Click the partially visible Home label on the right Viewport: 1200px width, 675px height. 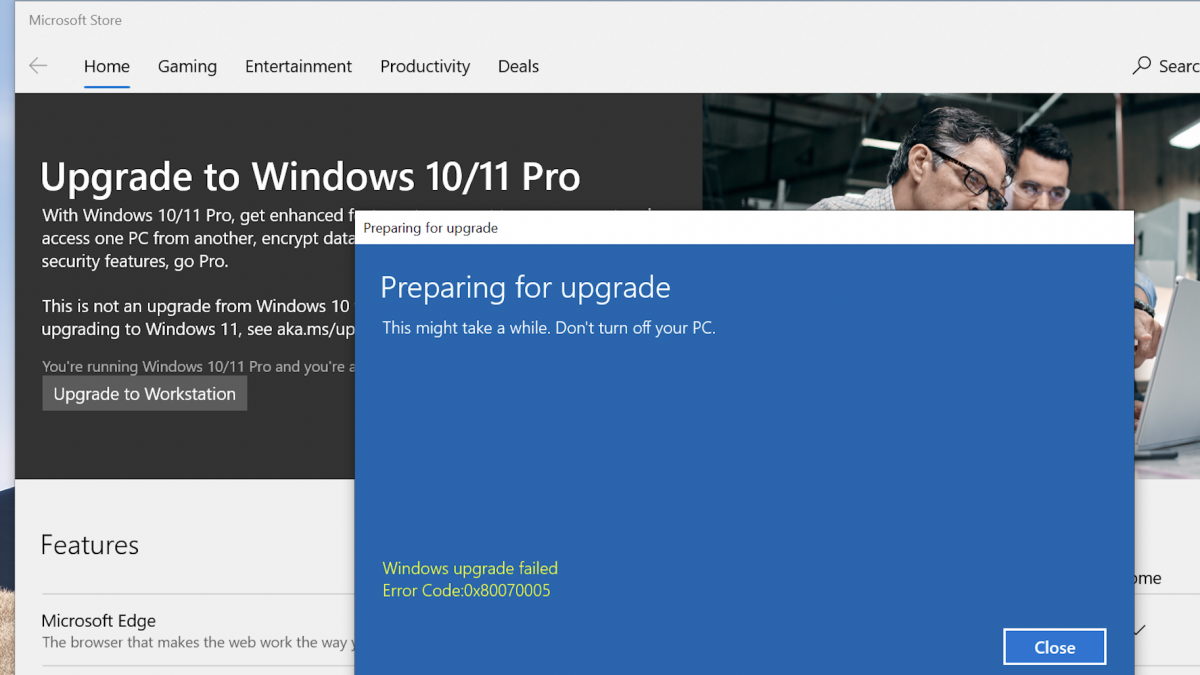1148,578
